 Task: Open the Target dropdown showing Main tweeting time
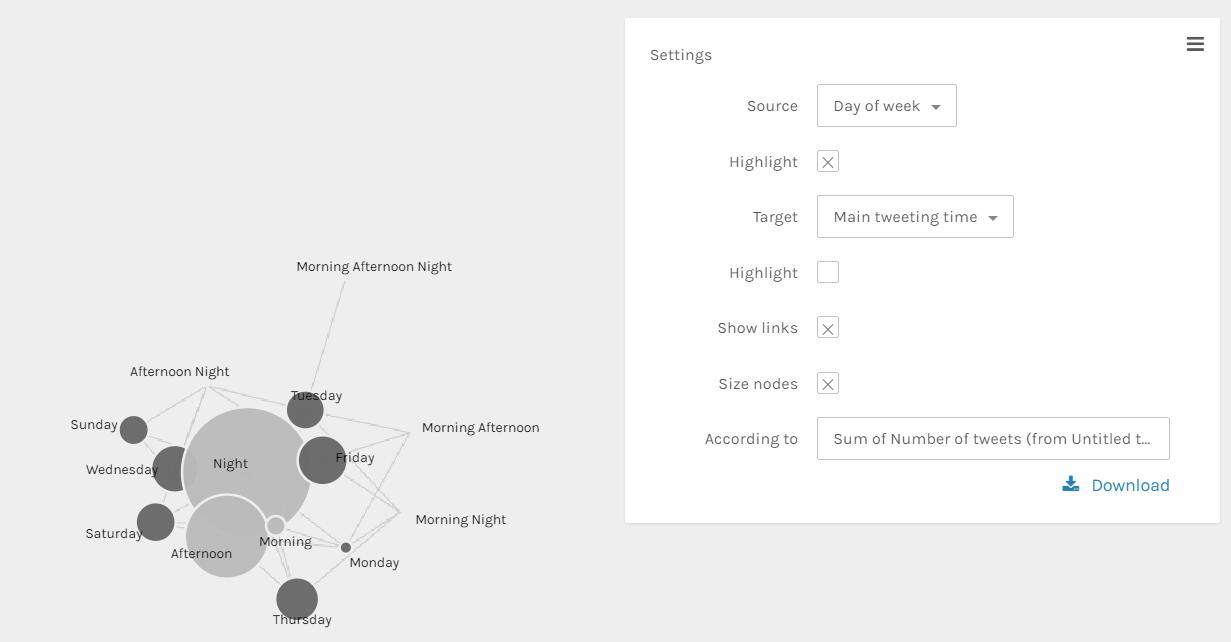[915, 217]
